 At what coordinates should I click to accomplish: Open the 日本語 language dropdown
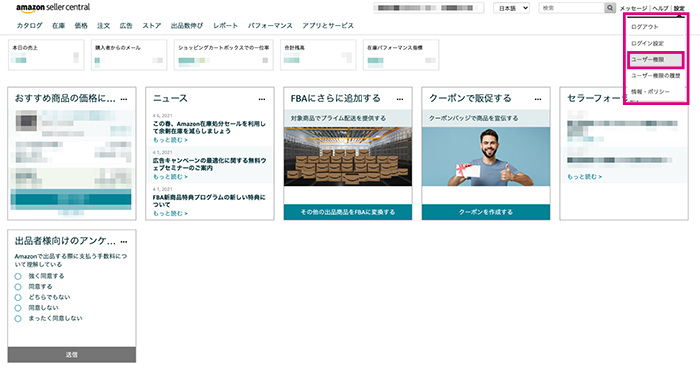pyautogui.click(x=512, y=8)
